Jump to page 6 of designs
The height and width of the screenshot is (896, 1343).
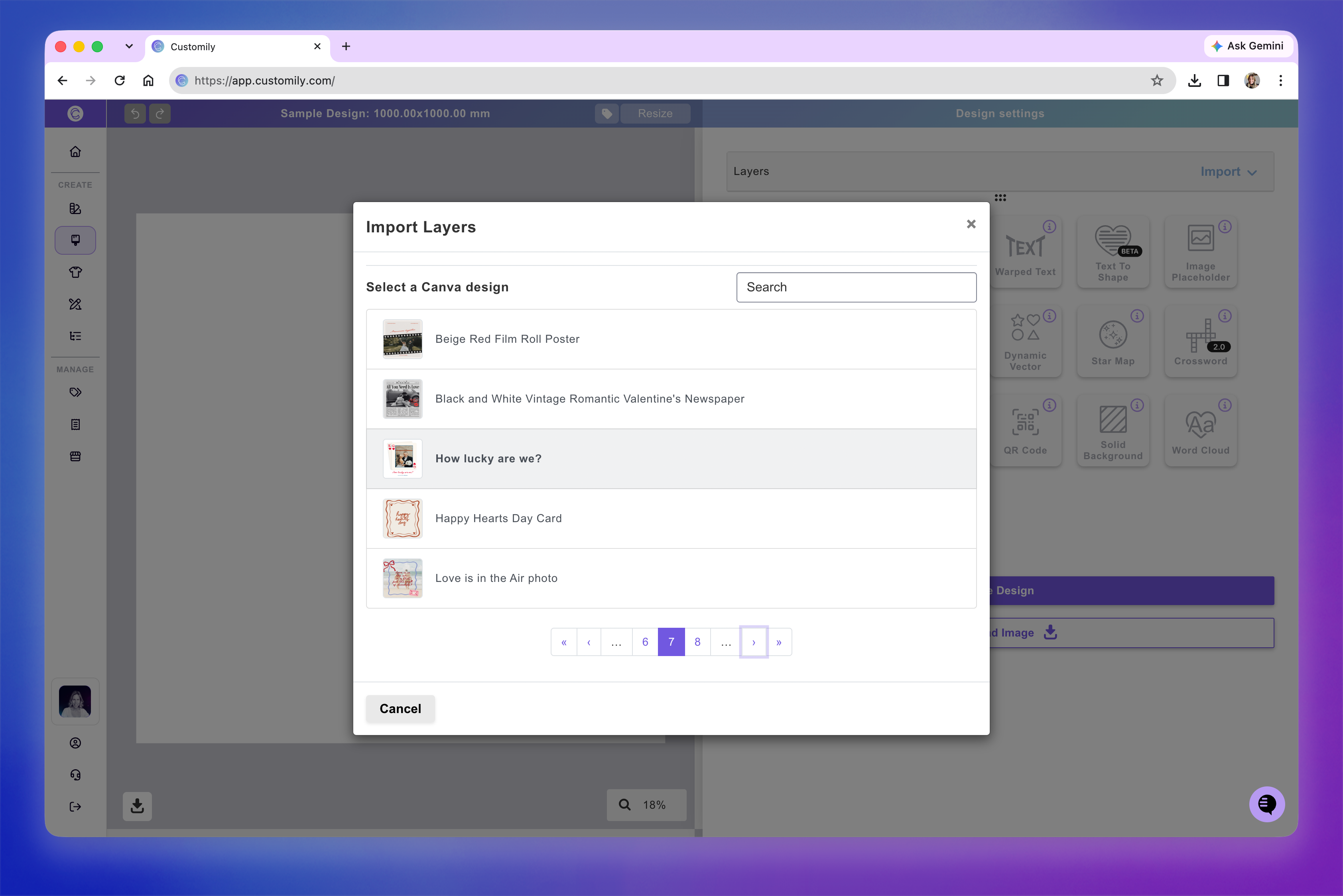pos(645,642)
